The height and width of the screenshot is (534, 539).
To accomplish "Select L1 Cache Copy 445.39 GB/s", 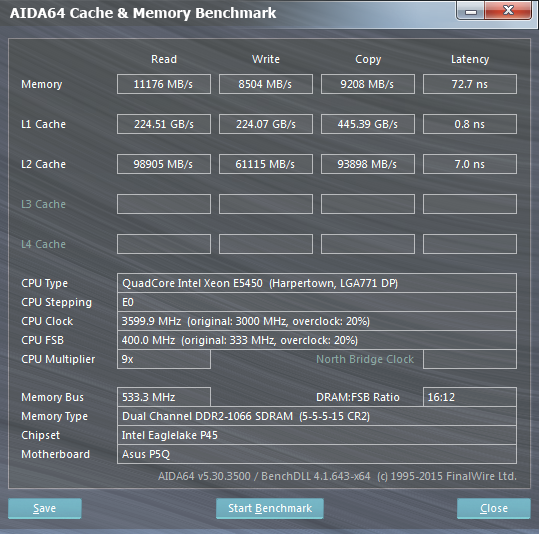I will tap(368, 124).
